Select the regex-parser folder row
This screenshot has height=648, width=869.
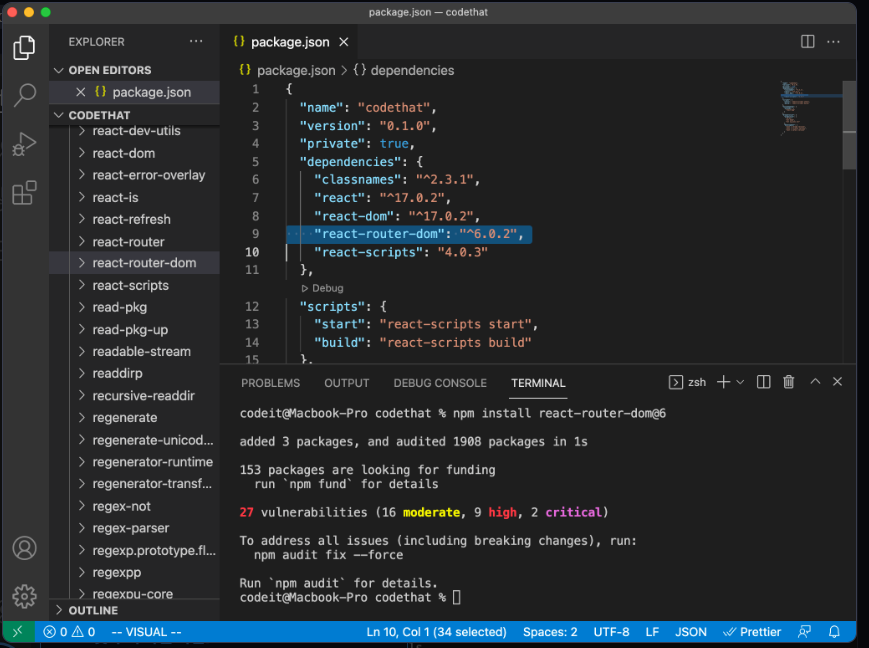point(135,528)
